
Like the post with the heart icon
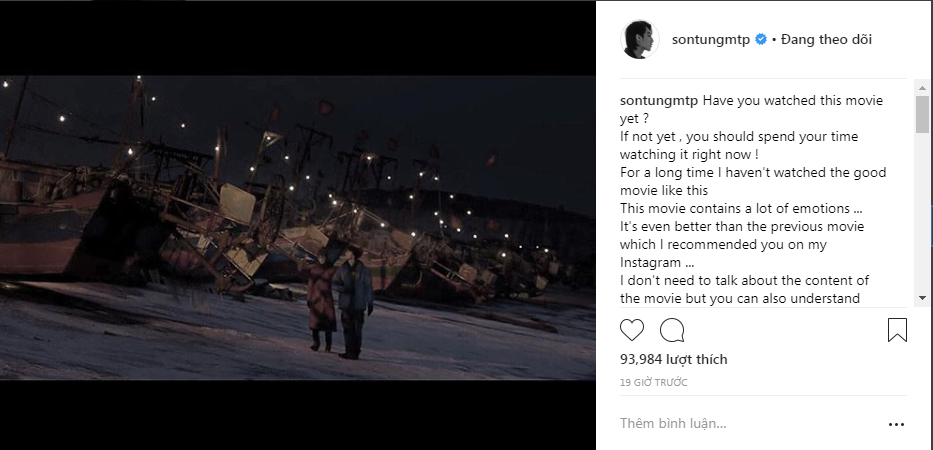632,330
